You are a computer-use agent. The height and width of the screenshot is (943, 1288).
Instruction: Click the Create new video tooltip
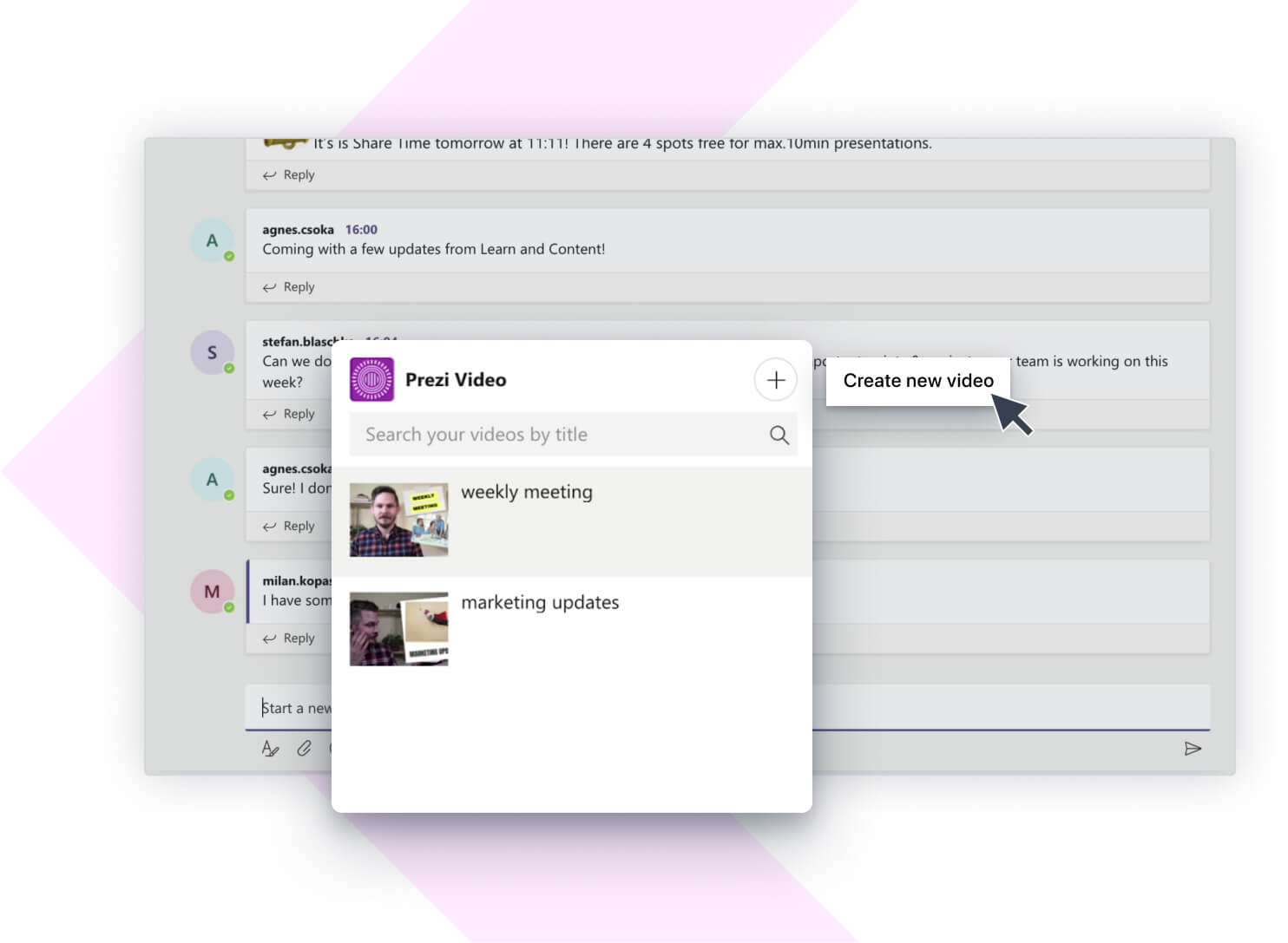tap(917, 381)
